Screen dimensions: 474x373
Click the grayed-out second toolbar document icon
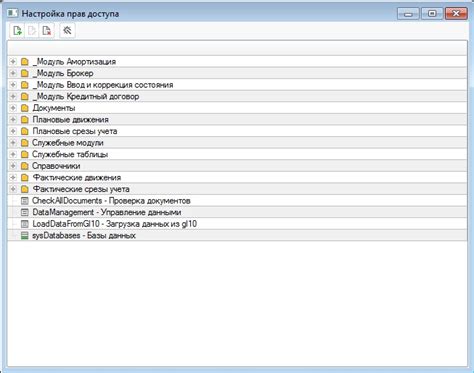click(x=32, y=31)
